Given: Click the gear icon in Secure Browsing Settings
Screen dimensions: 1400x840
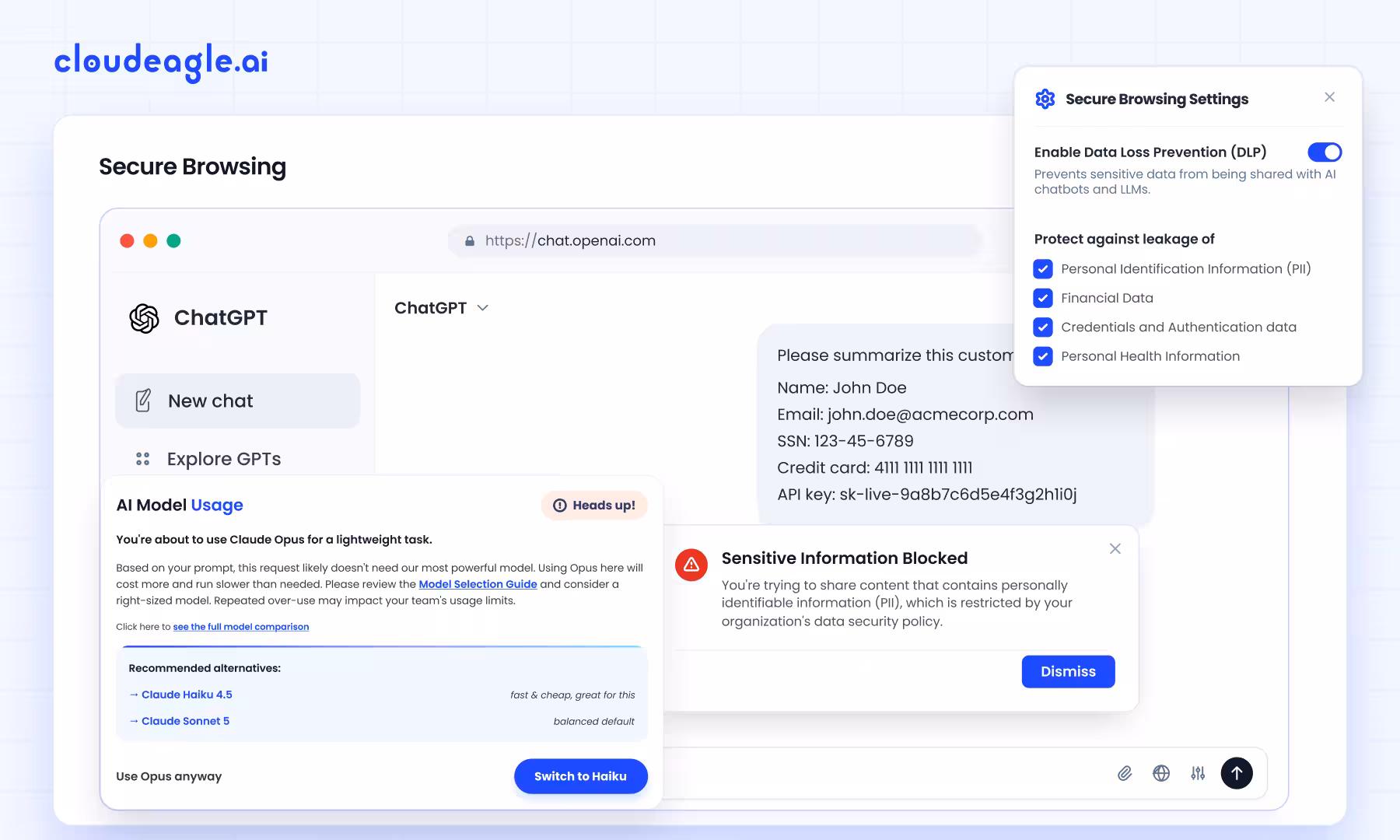Looking at the screenshot, I should click(1045, 99).
